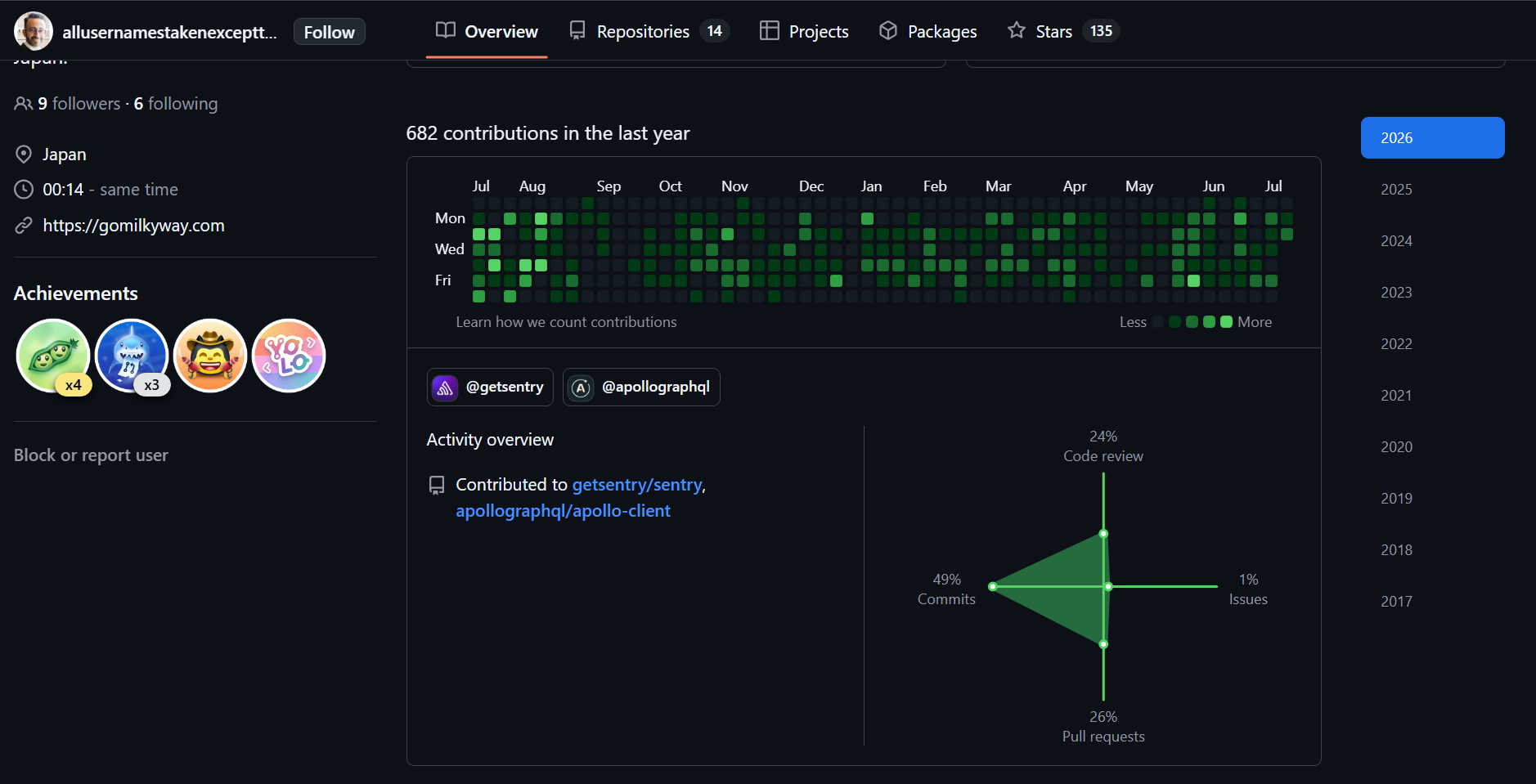Click Block or report user
This screenshot has height=784, width=1536.
point(91,455)
